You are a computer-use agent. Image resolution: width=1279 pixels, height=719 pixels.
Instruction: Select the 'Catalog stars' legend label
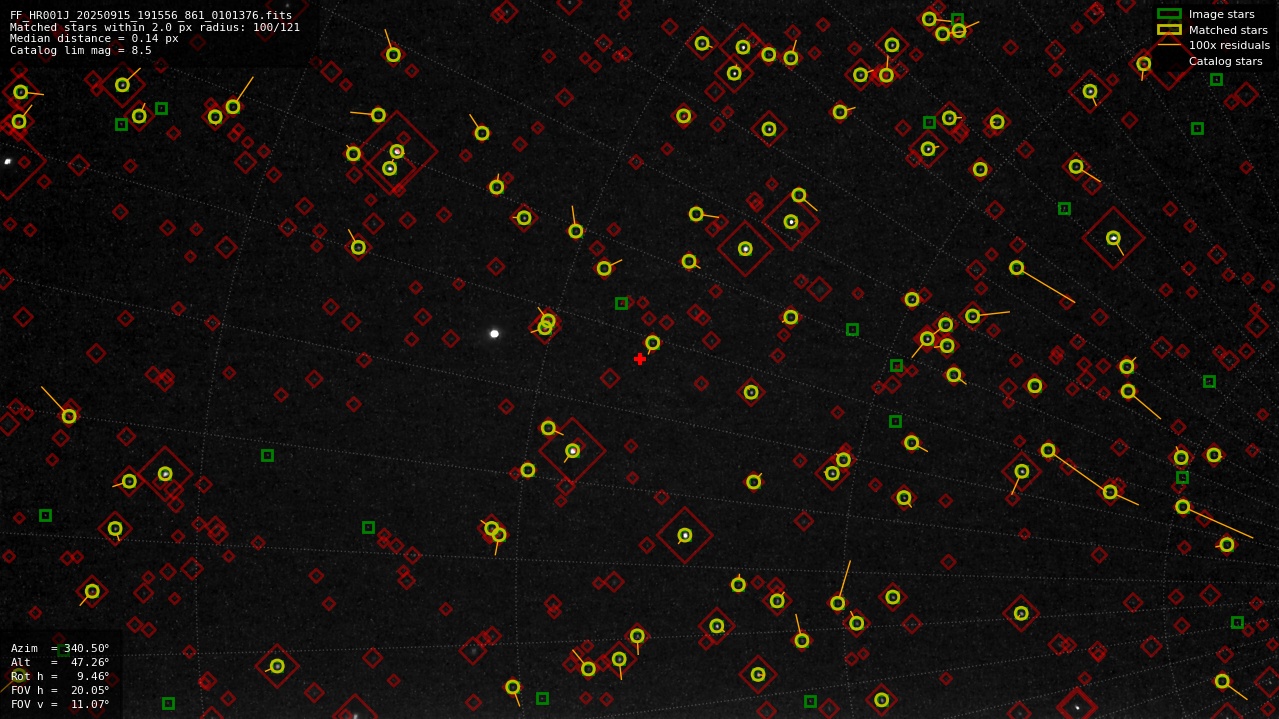[x=1225, y=61]
